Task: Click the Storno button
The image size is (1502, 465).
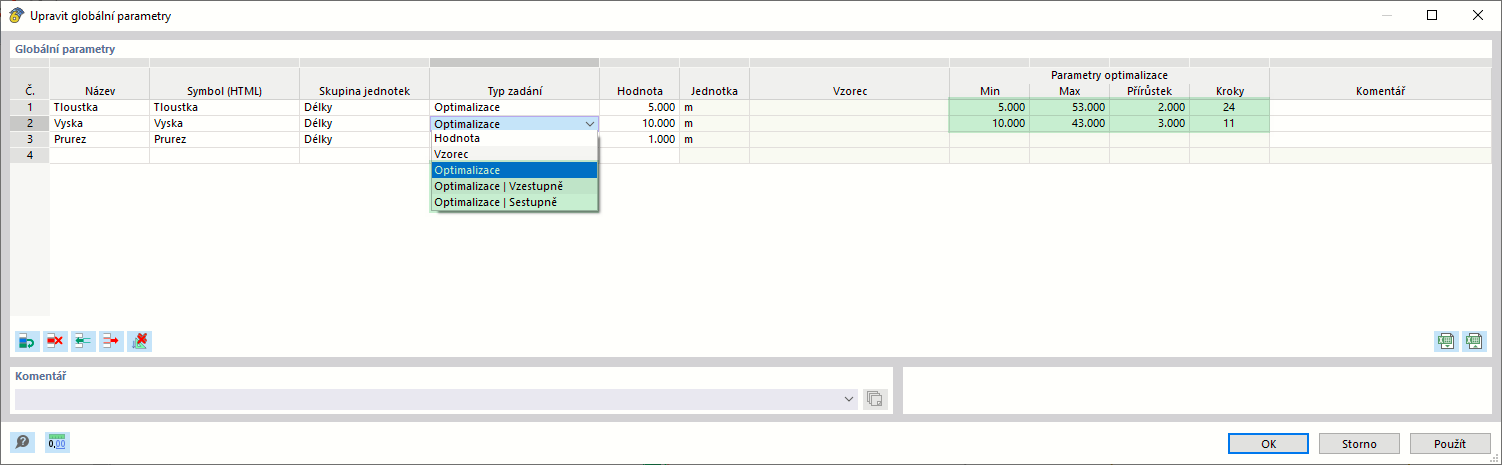Action: tap(1360, 443)
